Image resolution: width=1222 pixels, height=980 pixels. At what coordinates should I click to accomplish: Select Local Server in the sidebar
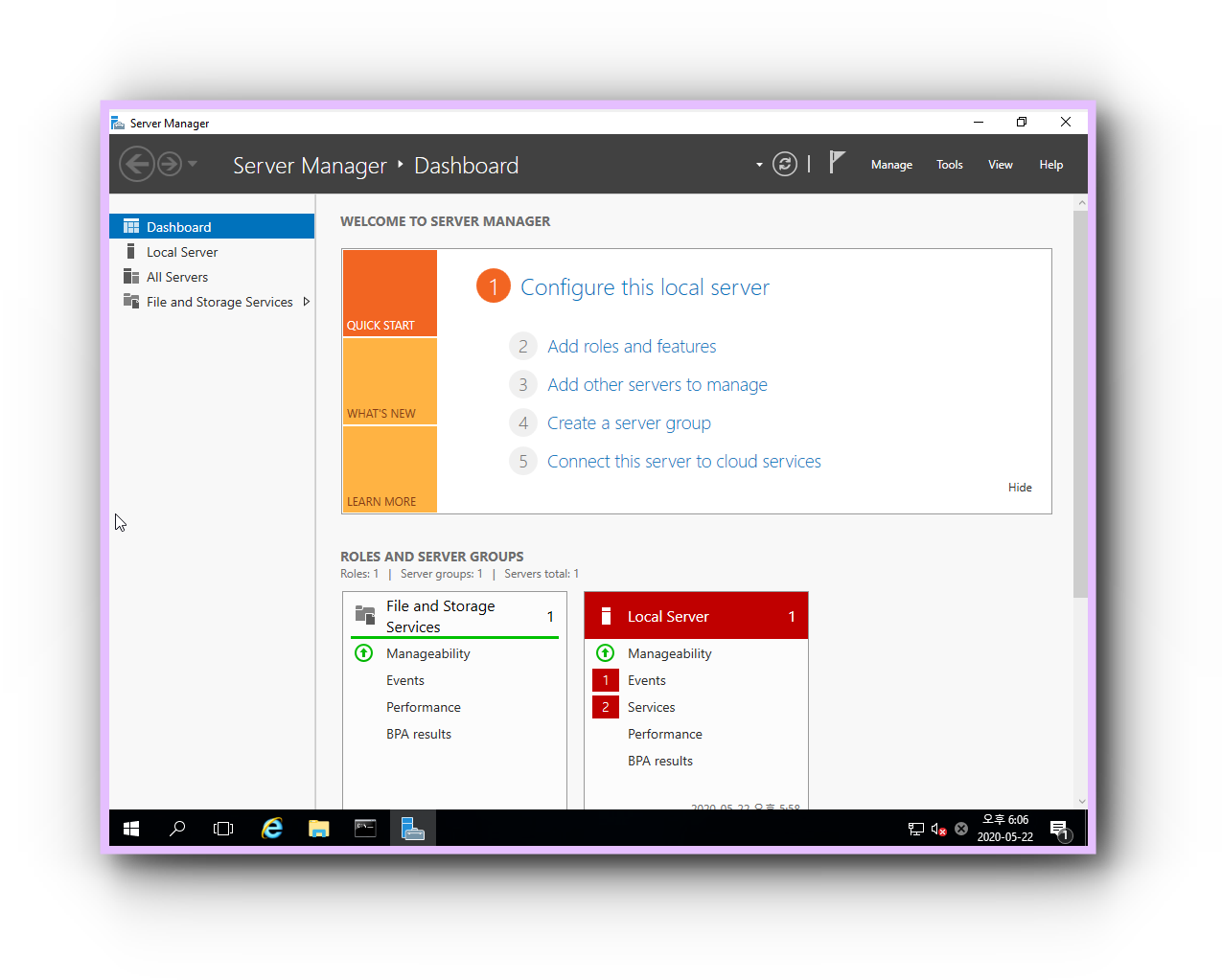[x=212, y=251]
